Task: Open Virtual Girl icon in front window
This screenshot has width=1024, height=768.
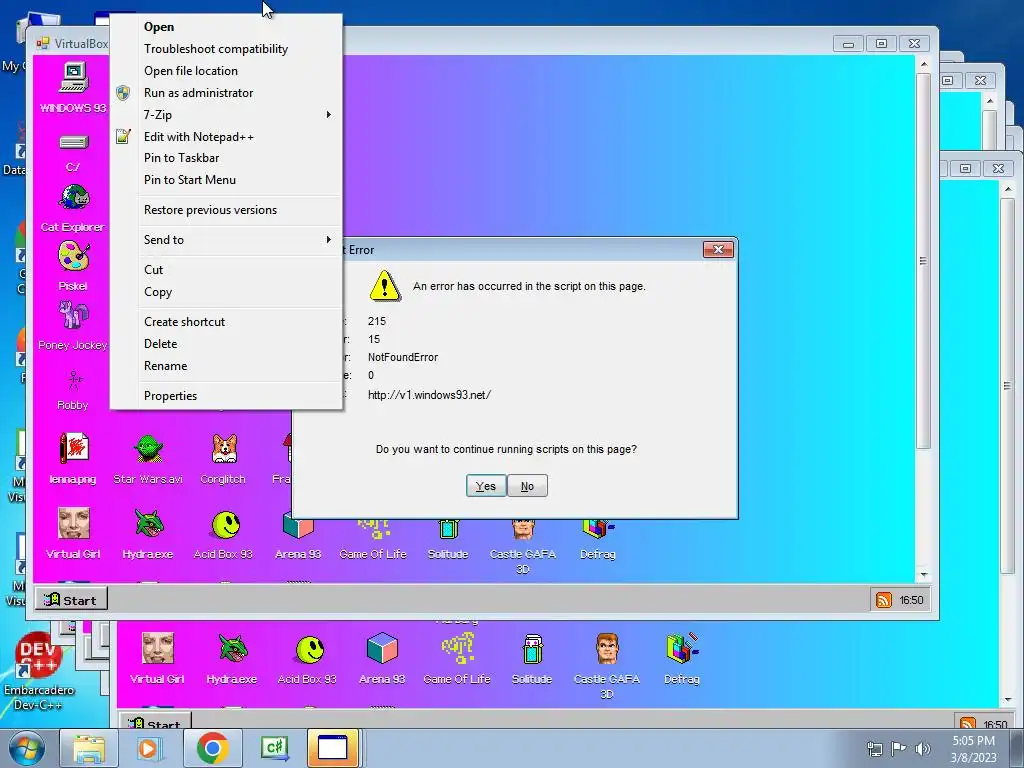Action: pos(73,524)
